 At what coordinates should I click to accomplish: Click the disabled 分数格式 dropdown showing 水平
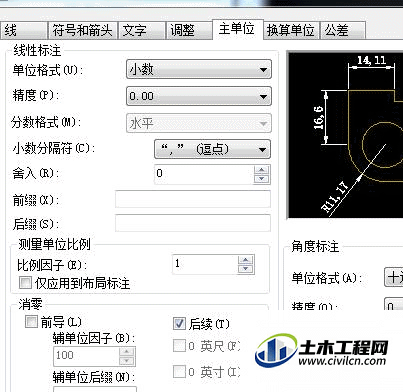coord(199,124)
